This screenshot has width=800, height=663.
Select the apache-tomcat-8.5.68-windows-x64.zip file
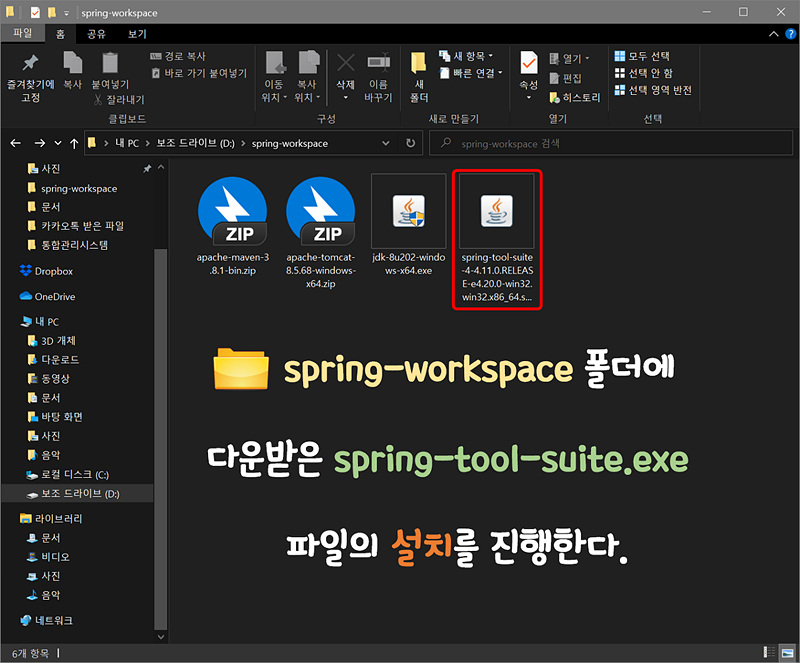tap(320, 232)
